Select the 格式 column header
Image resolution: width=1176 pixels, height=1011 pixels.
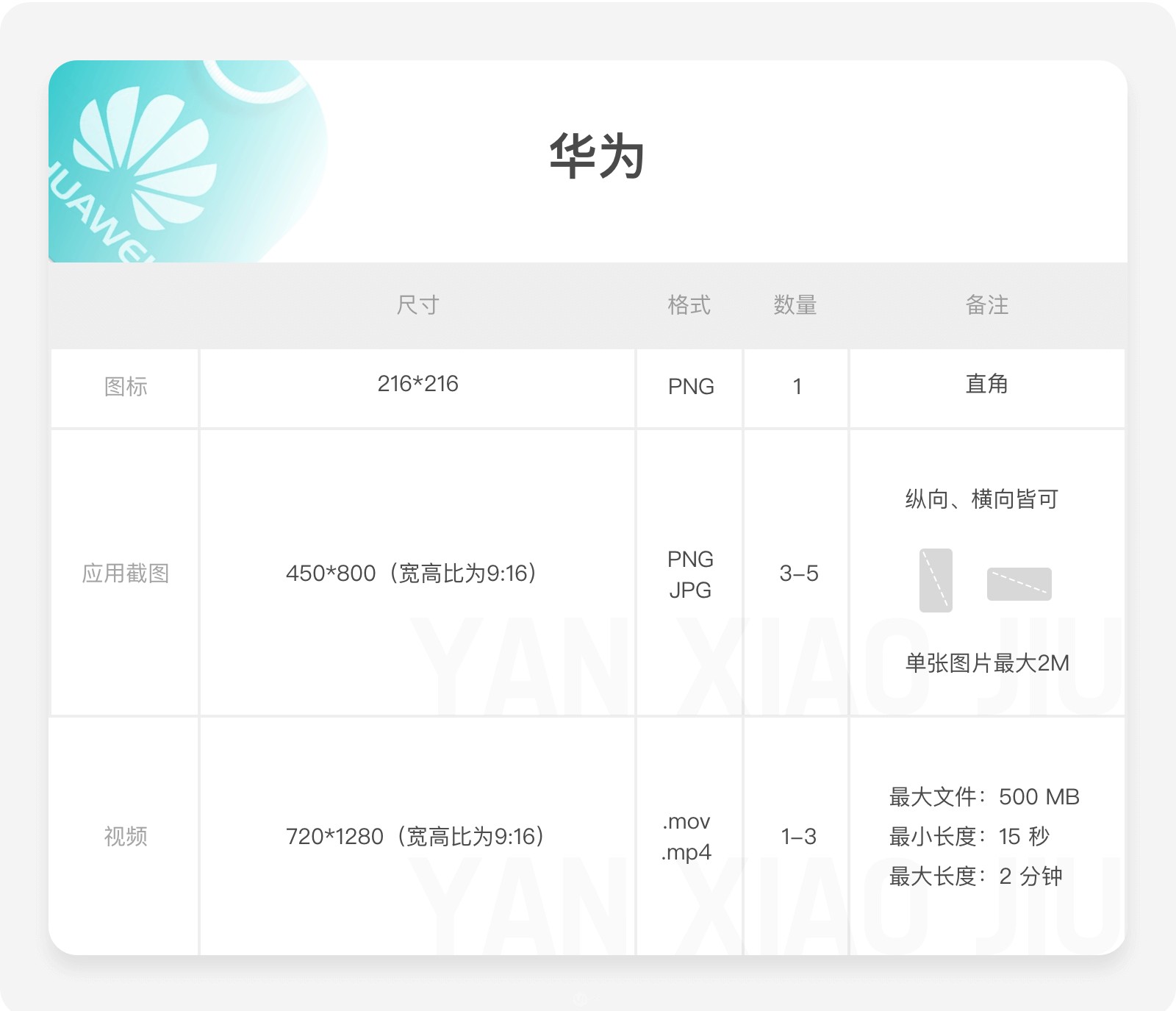point(689,305)
